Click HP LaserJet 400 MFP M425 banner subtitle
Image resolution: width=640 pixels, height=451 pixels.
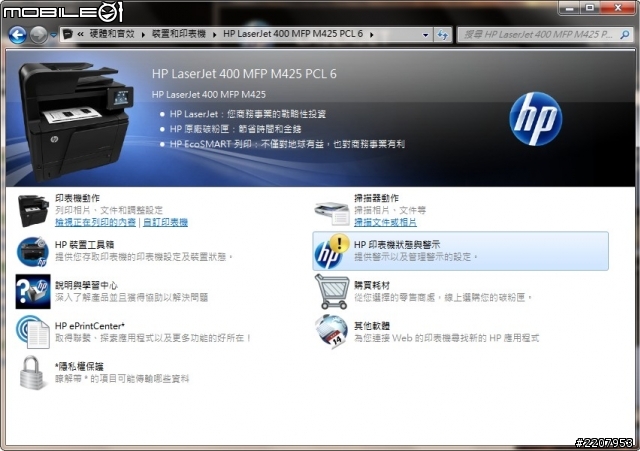pos(209,95)
